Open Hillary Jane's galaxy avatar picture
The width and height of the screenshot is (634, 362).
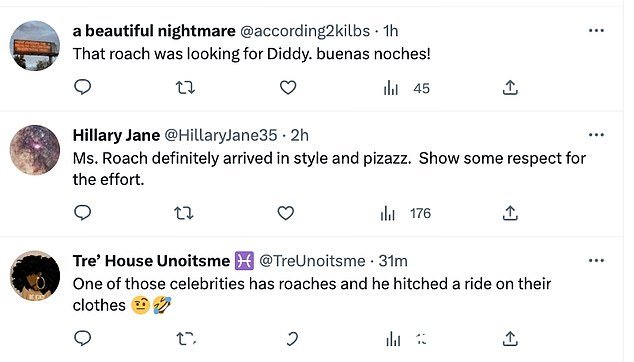point(35,150)
